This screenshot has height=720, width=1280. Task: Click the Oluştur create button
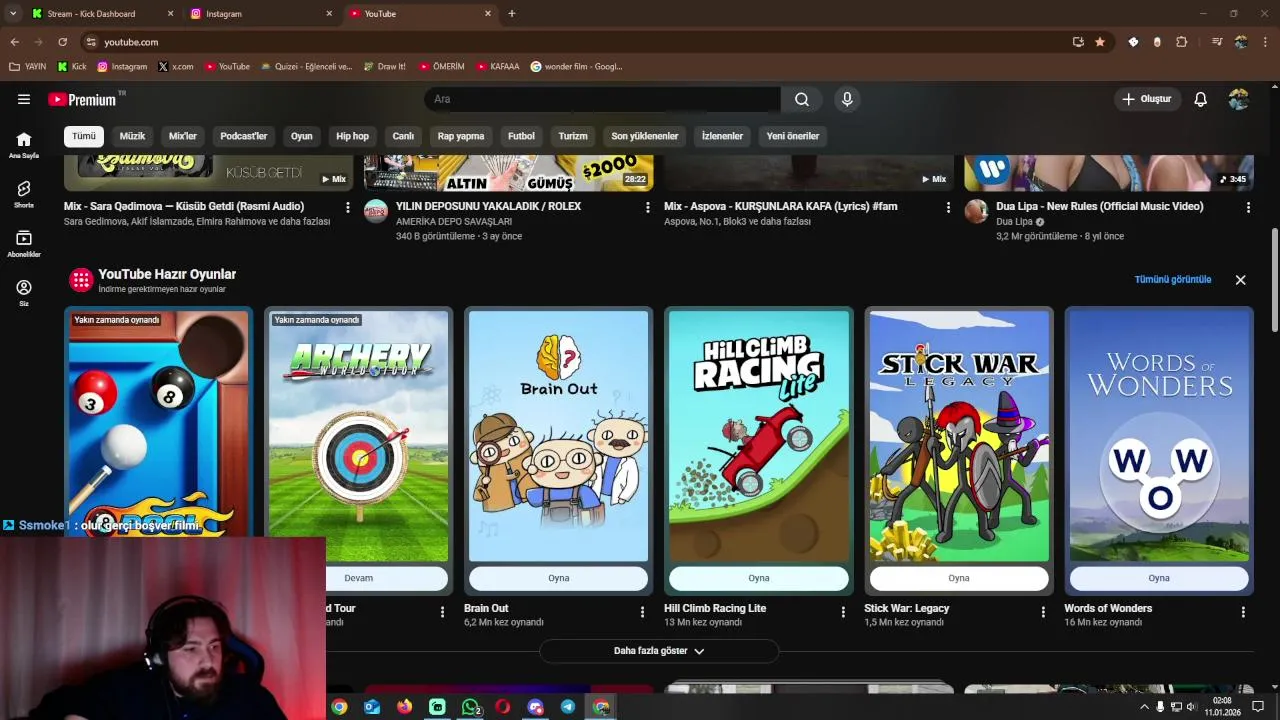[x=1147, y=99]
